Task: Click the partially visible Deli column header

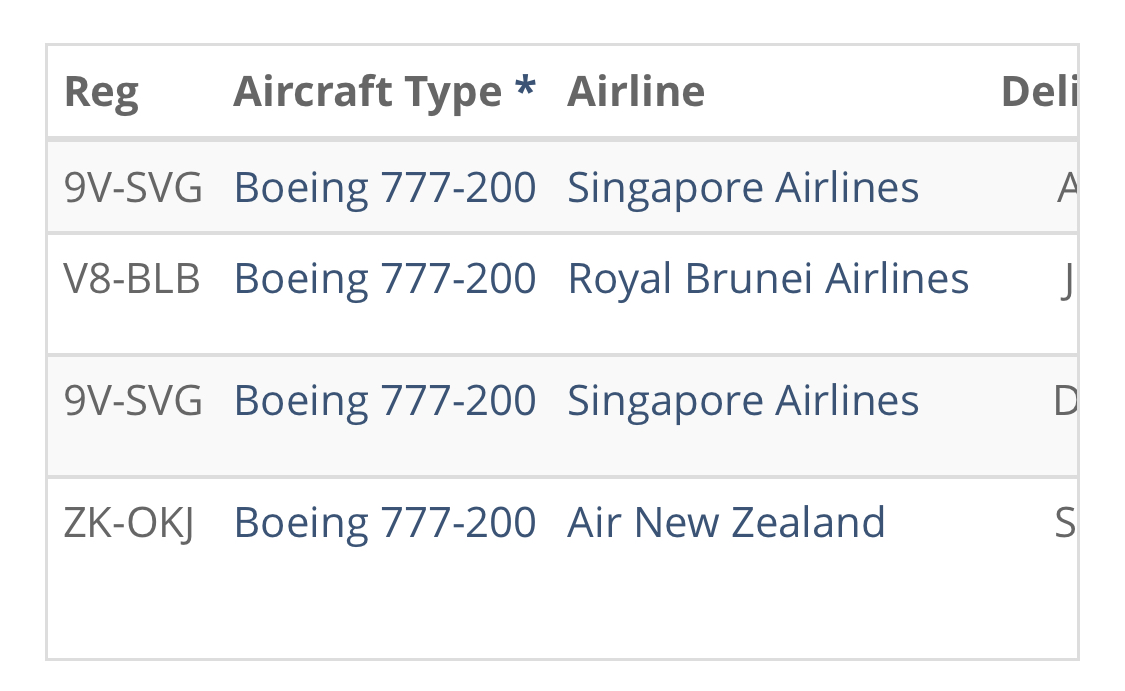Action: click(x=1038, y=93)
